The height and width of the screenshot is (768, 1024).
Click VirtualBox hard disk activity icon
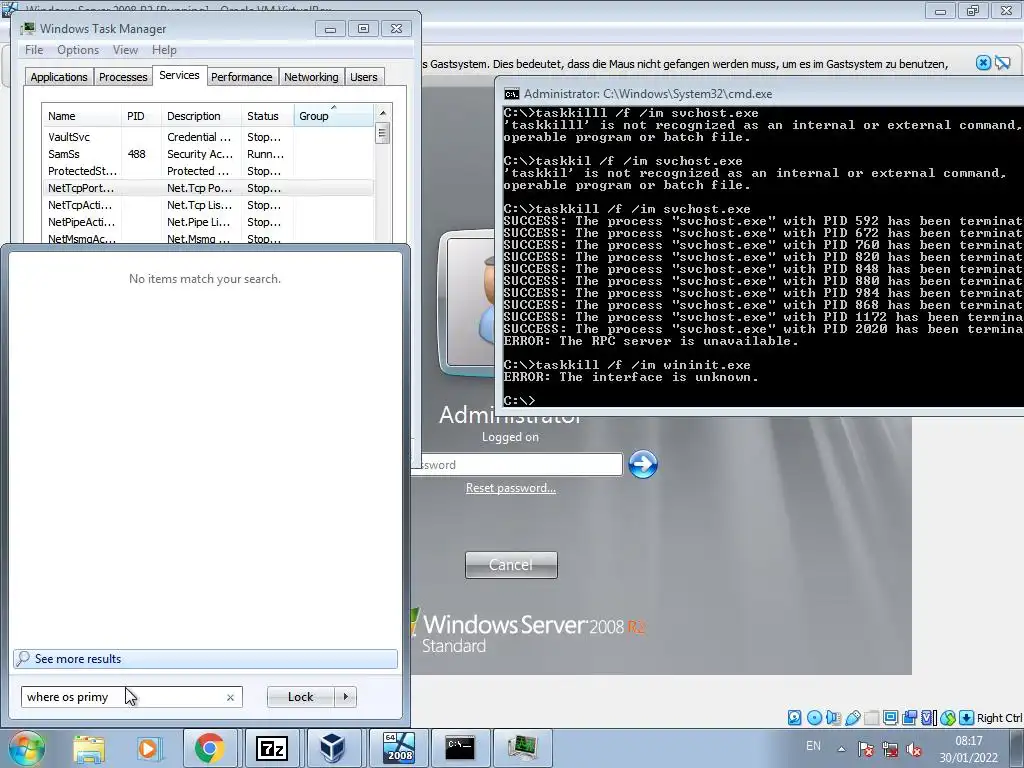click(795, 718)
